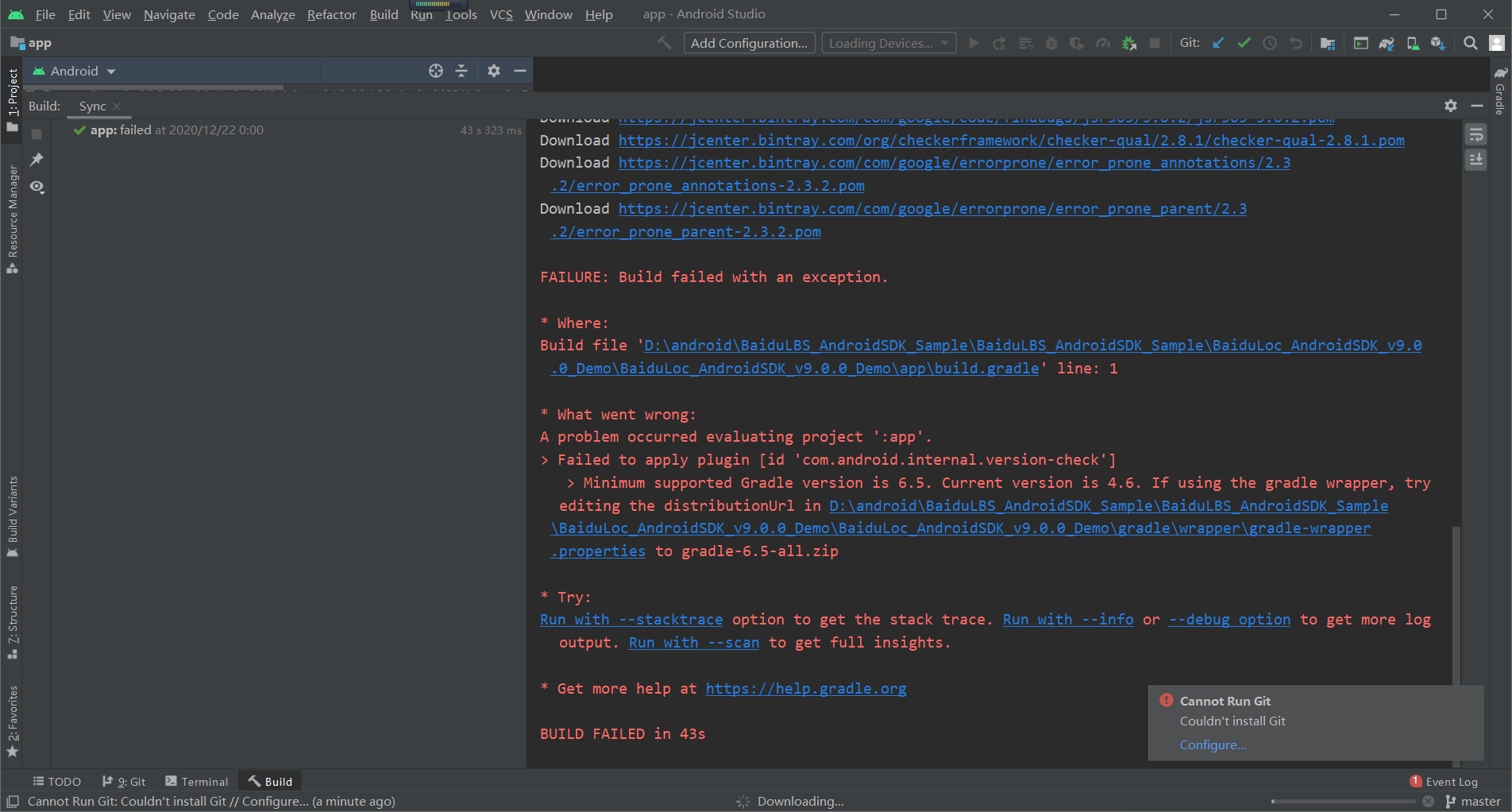Switch to the Terminal tool tab
Screen dimensions: 1512x812
[197, 781]
